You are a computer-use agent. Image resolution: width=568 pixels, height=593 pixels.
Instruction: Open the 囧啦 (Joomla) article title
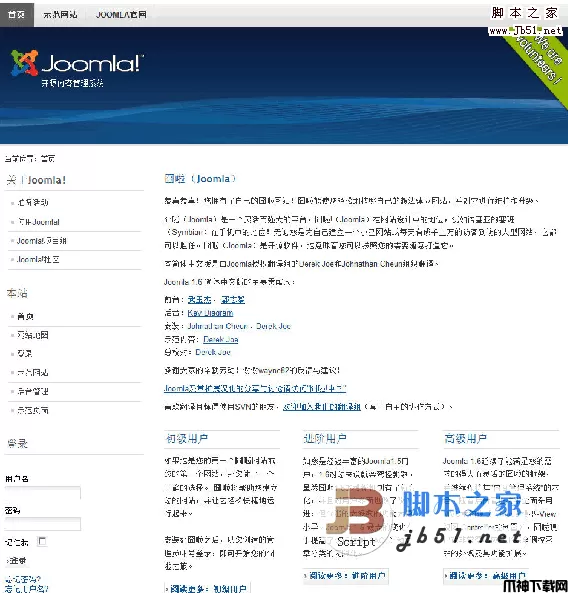[200, 179]
